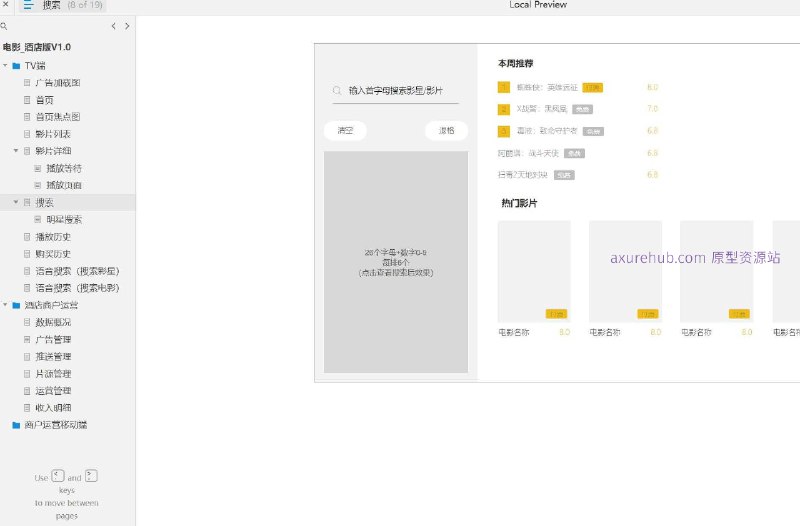Open 语音搜索（搜索影星）page
The width and height of the screenshot is (800, 526).
(x=77, y=271)
